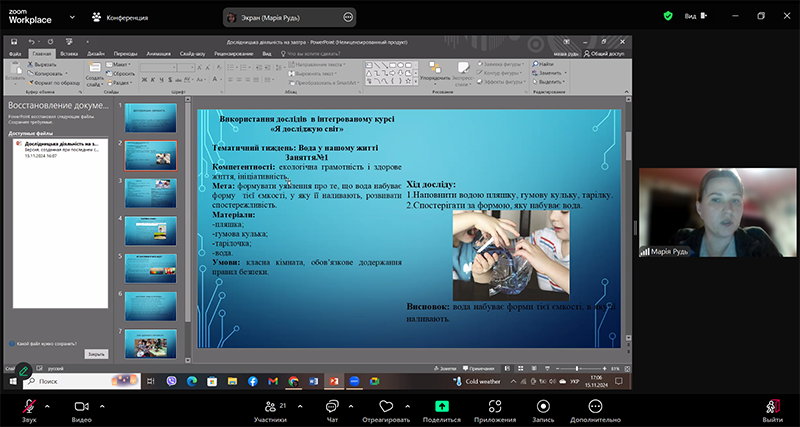Toggle italic К formatting

[x=153, y=80]
